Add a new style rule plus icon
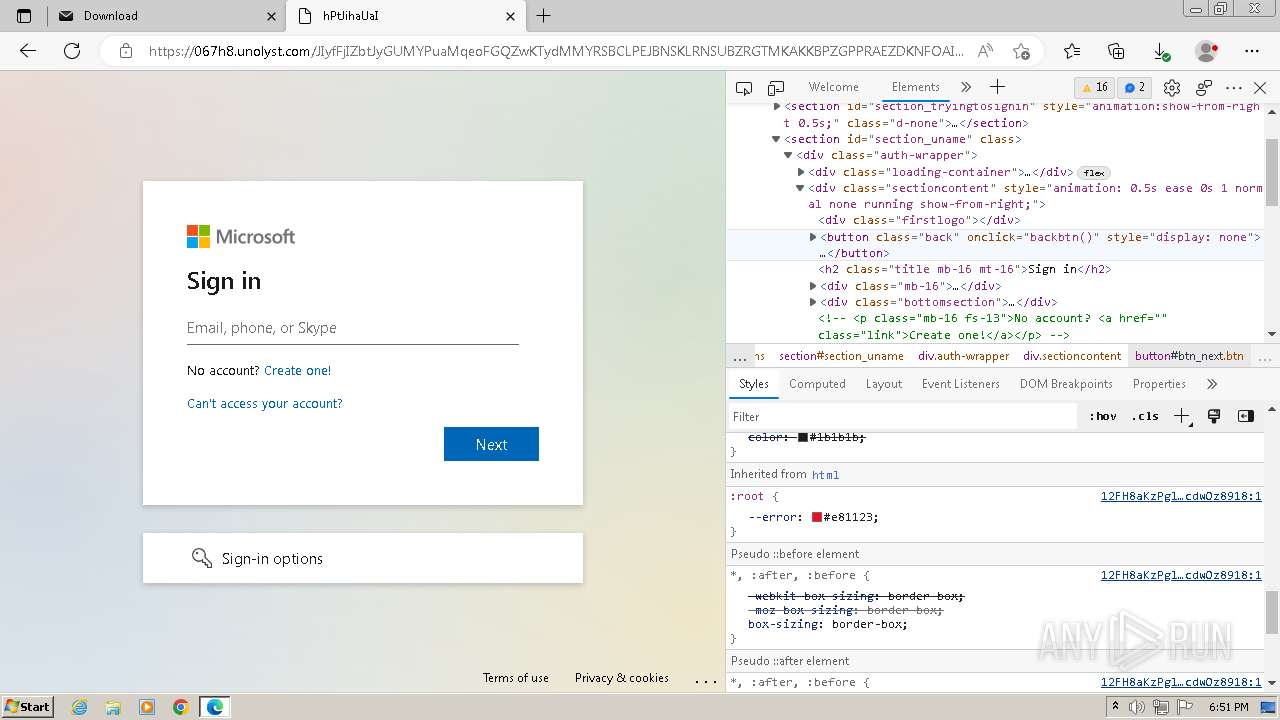The height and width of the screenshot is (720, 1280). pyautogui.click(x=1181, y=416)
